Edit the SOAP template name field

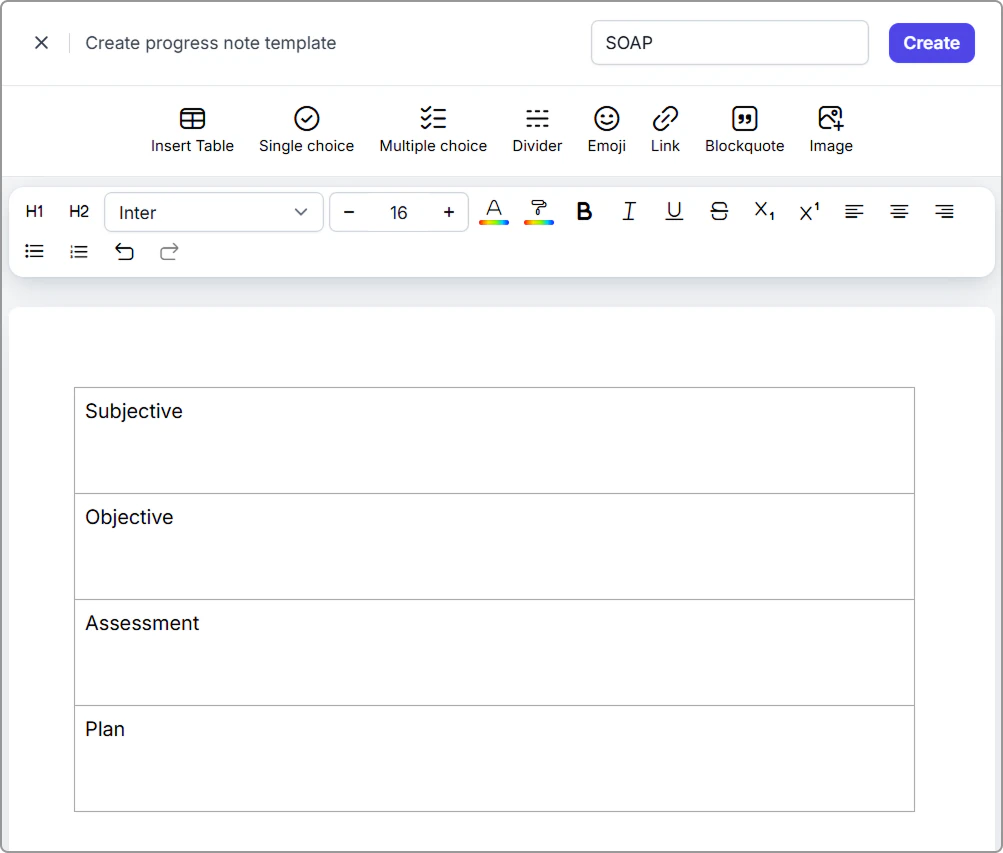coord(729,43)
